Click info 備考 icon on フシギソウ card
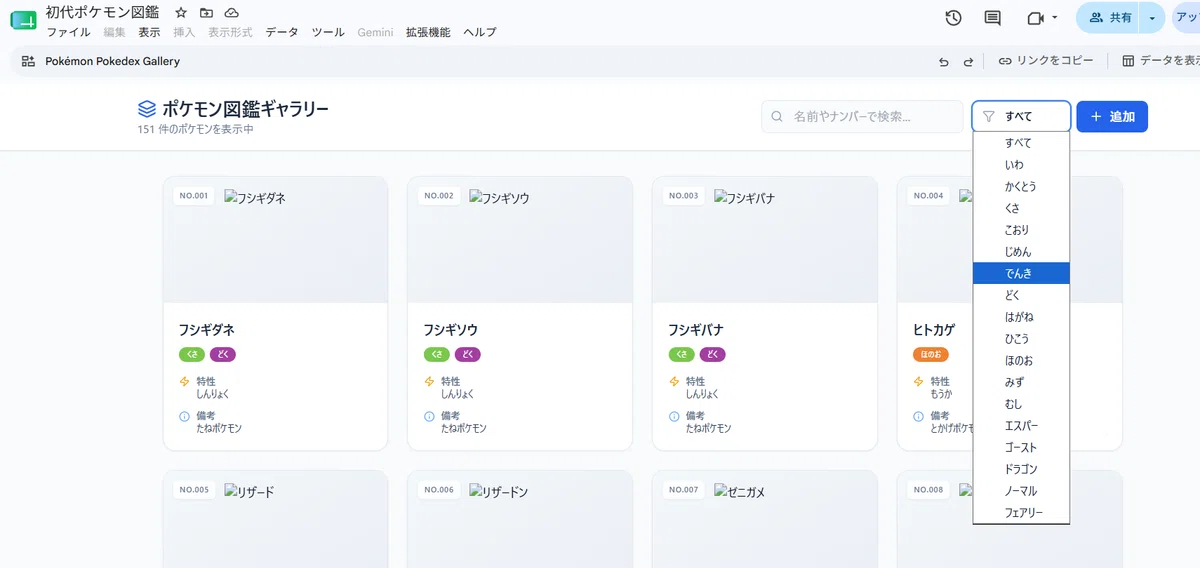Image resolution: width=1200 pixels, height=568 pixels. coord(429,416)
